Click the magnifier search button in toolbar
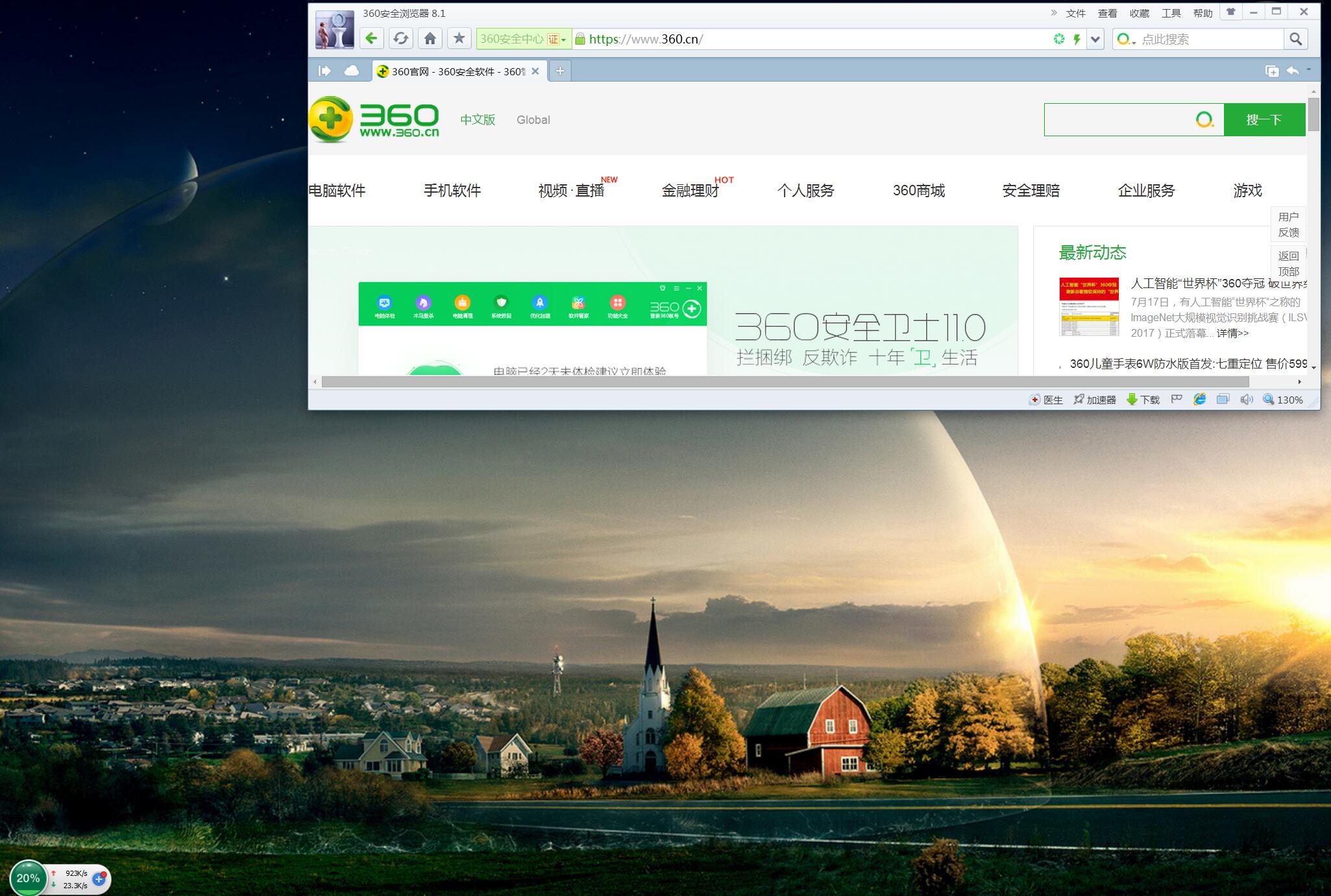1331x896 pixels. pos(1295,39)
